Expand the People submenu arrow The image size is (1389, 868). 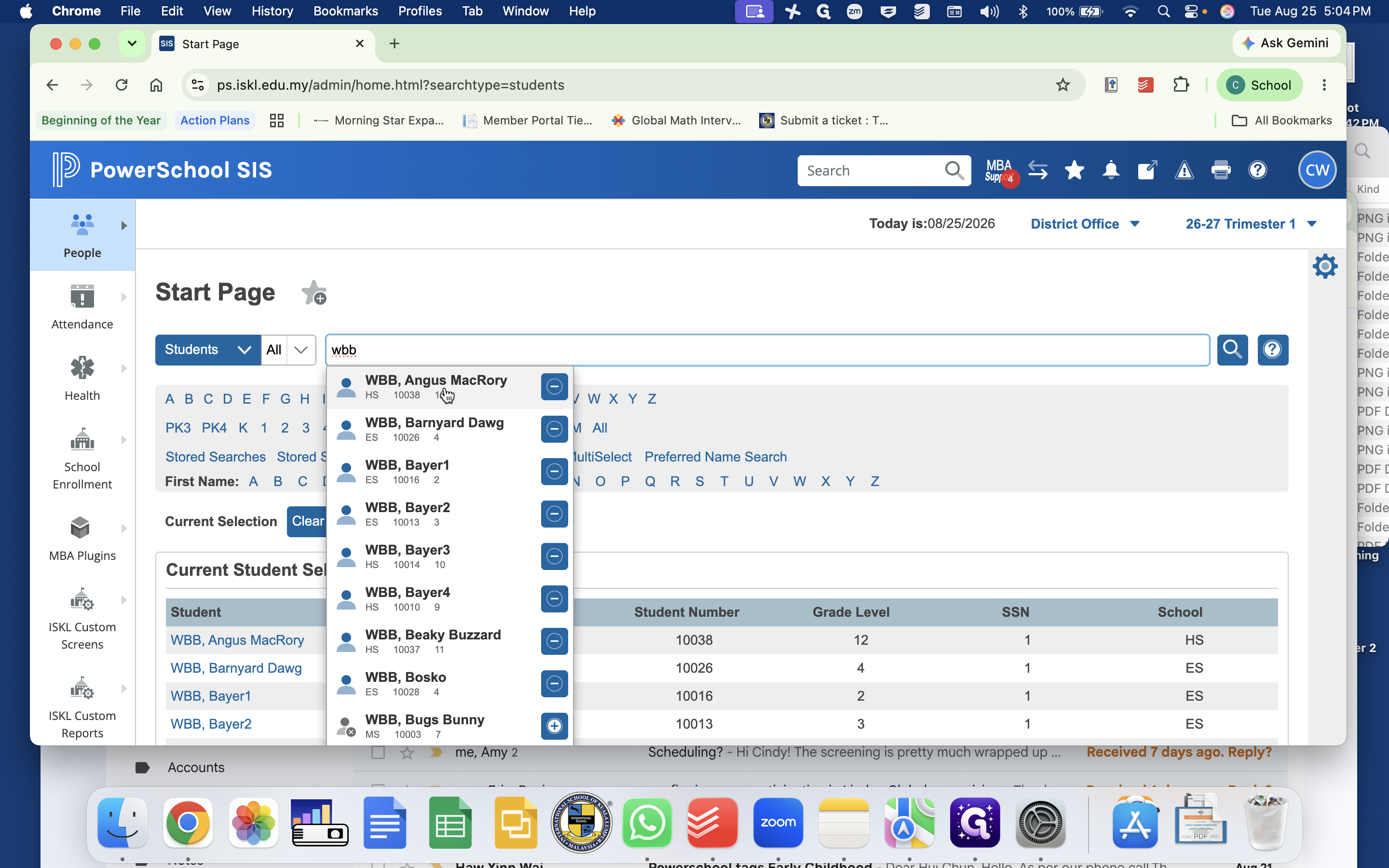[124, 226]
